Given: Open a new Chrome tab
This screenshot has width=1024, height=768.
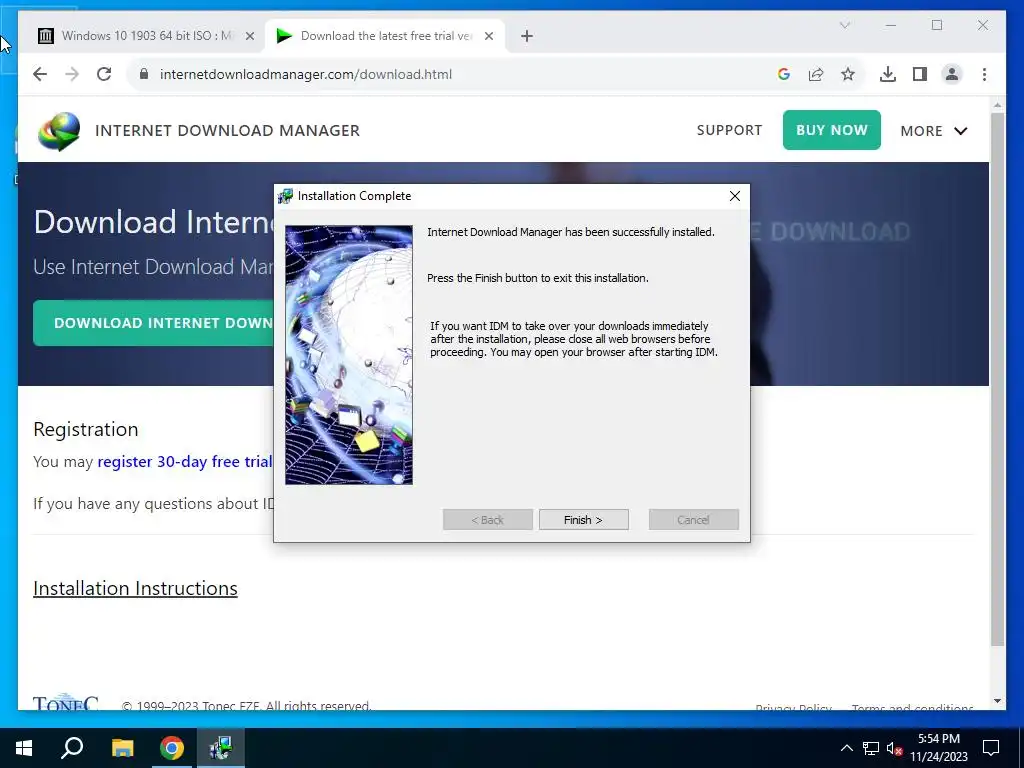Looking at the screenshot, I should 527,37.
